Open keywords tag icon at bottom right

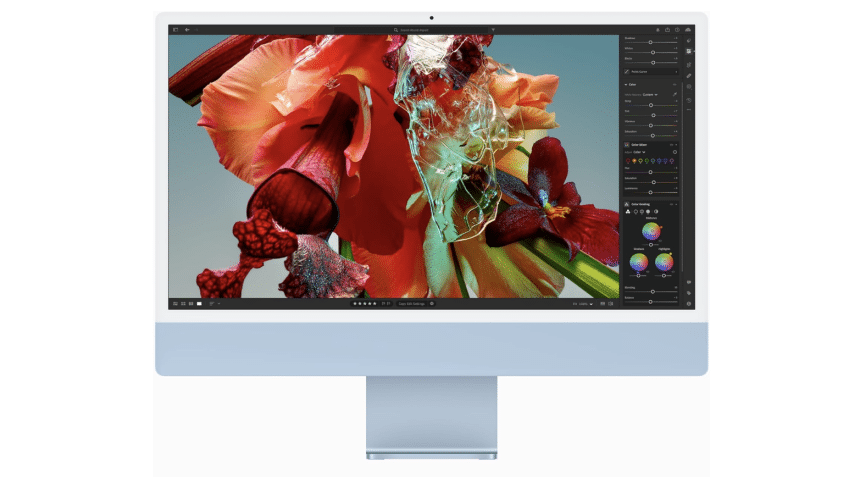tap(689, 293)
